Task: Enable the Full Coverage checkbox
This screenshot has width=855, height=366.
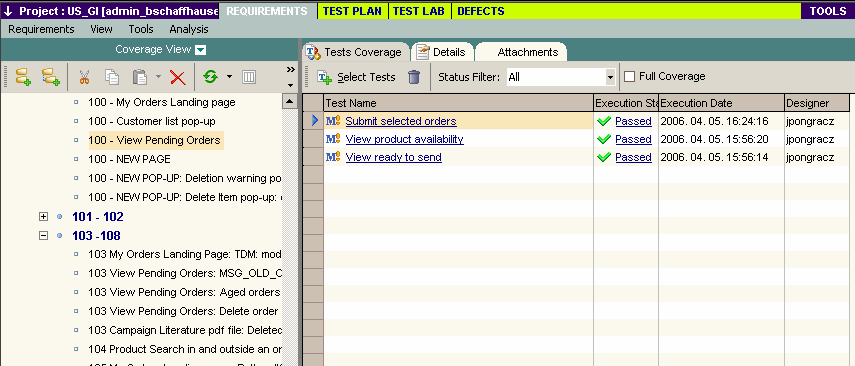Action: (x=629, y=76)
